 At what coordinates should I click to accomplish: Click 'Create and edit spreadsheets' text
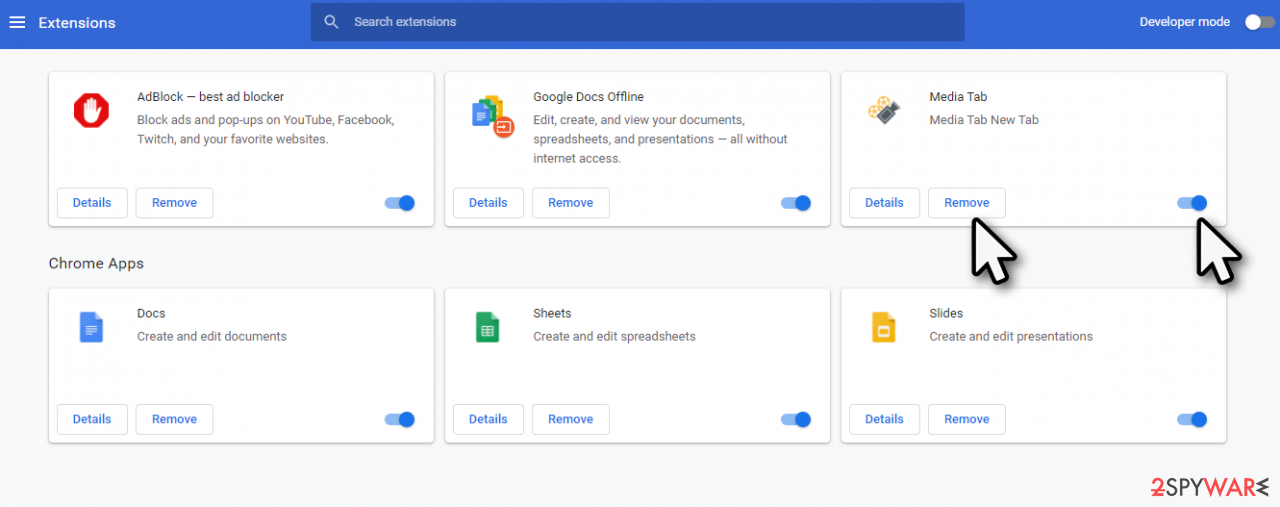click(x=614, y=337)
